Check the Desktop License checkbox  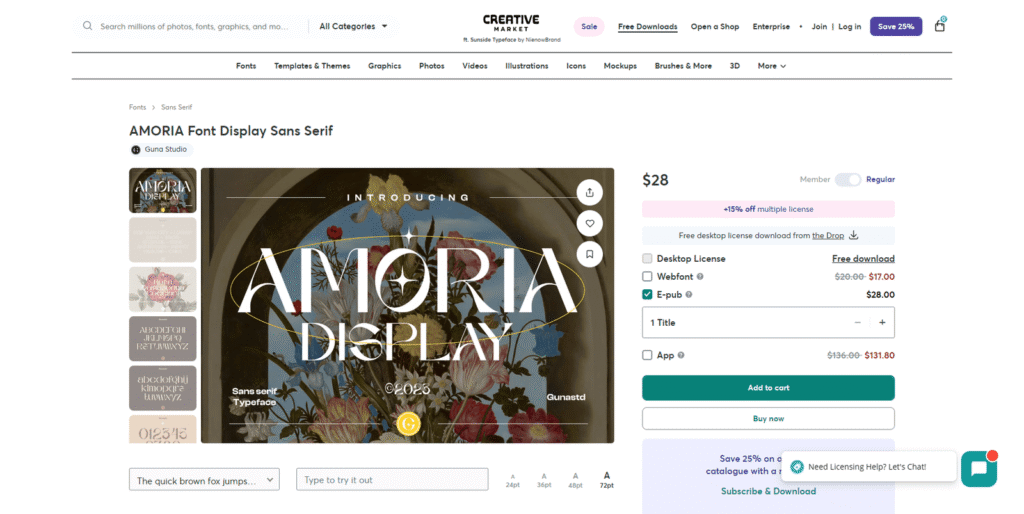tap(647, 259)
